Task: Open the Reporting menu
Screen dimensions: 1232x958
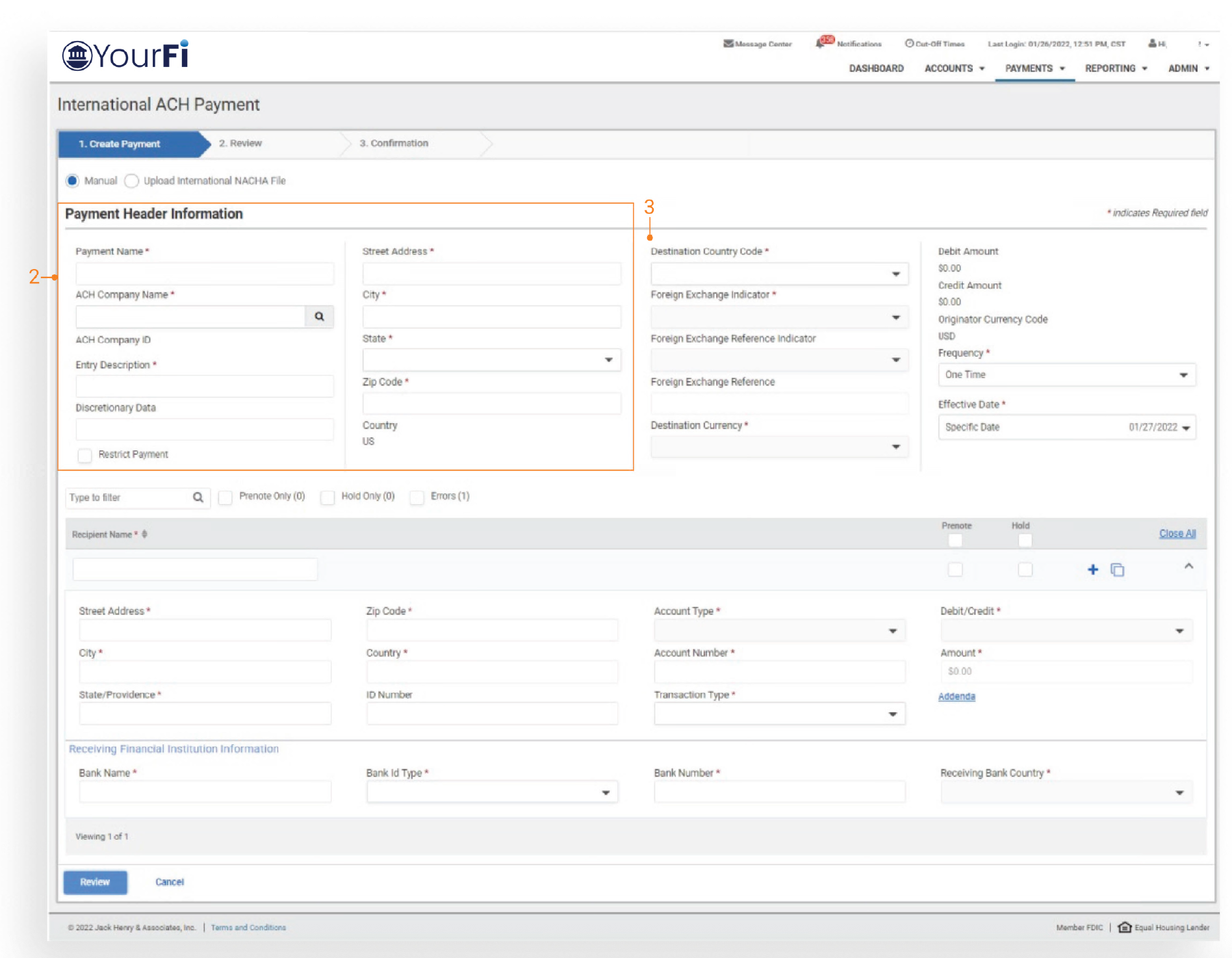Action: pos(1115,68)
